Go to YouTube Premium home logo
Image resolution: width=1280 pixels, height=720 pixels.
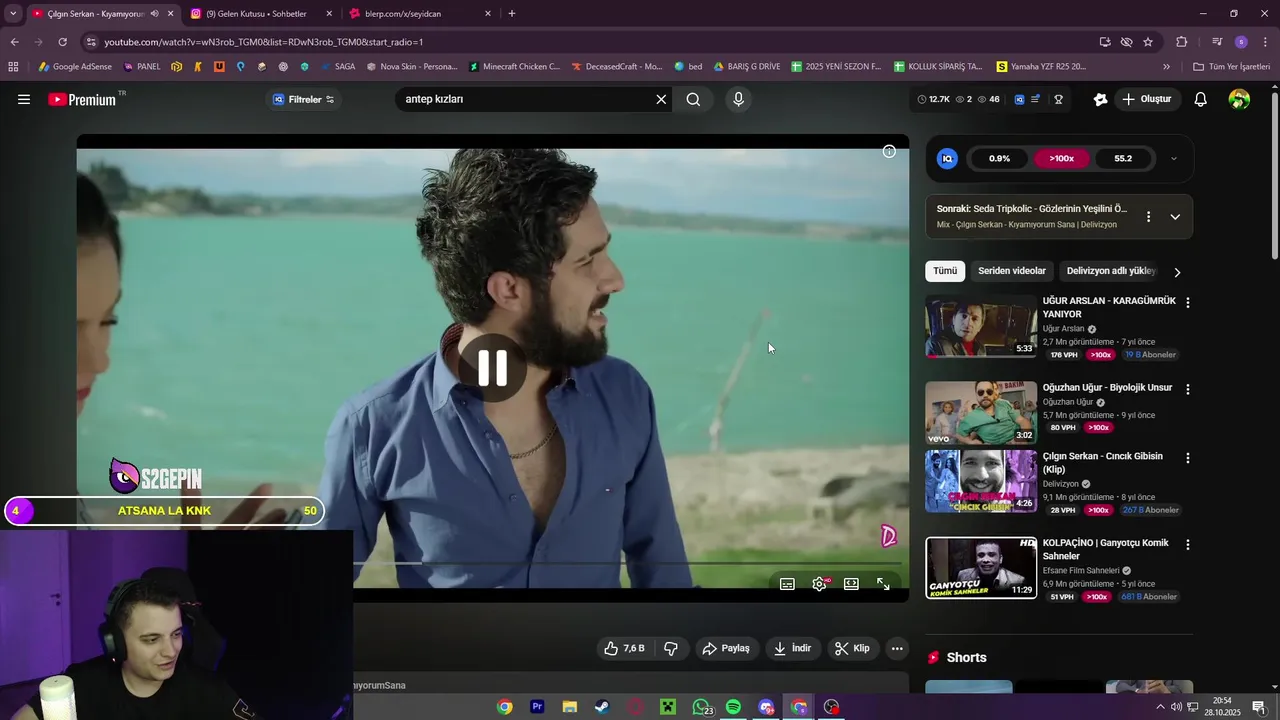[x=84, y=99]
